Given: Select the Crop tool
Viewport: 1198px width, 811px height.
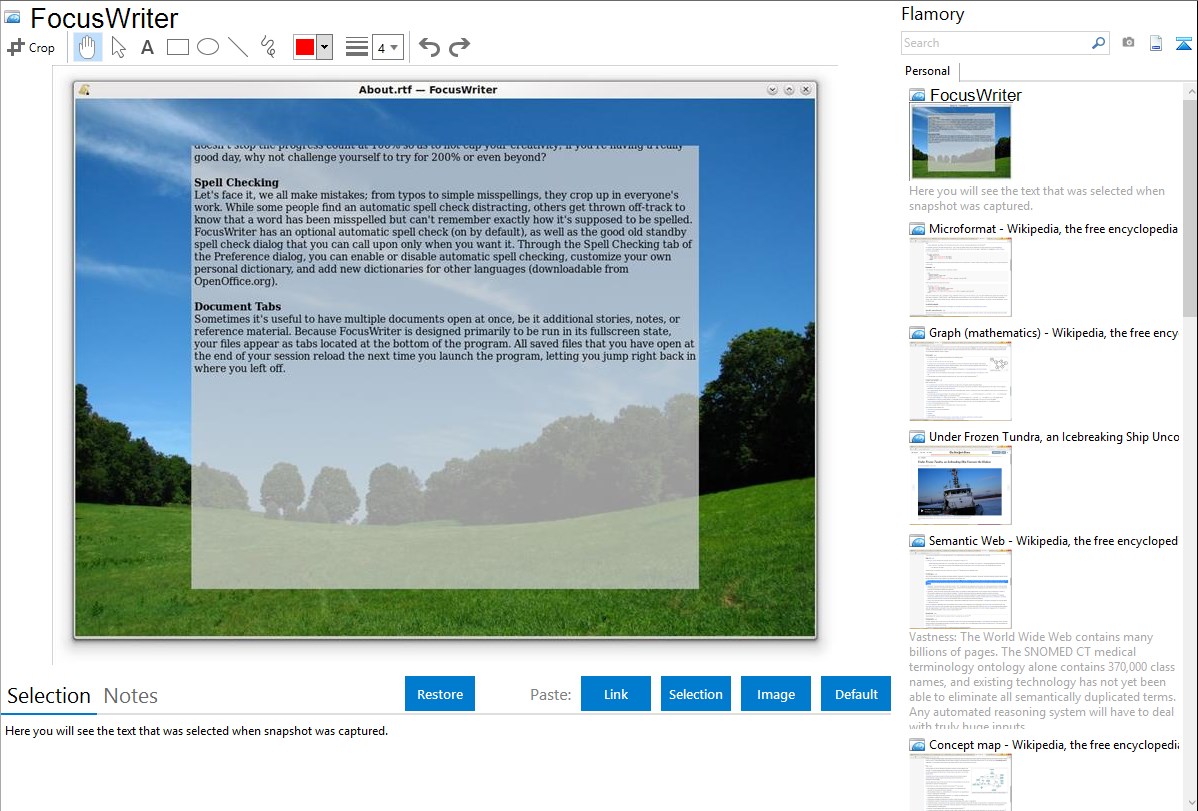Looking at the screenshot, I should coord(31,47).
